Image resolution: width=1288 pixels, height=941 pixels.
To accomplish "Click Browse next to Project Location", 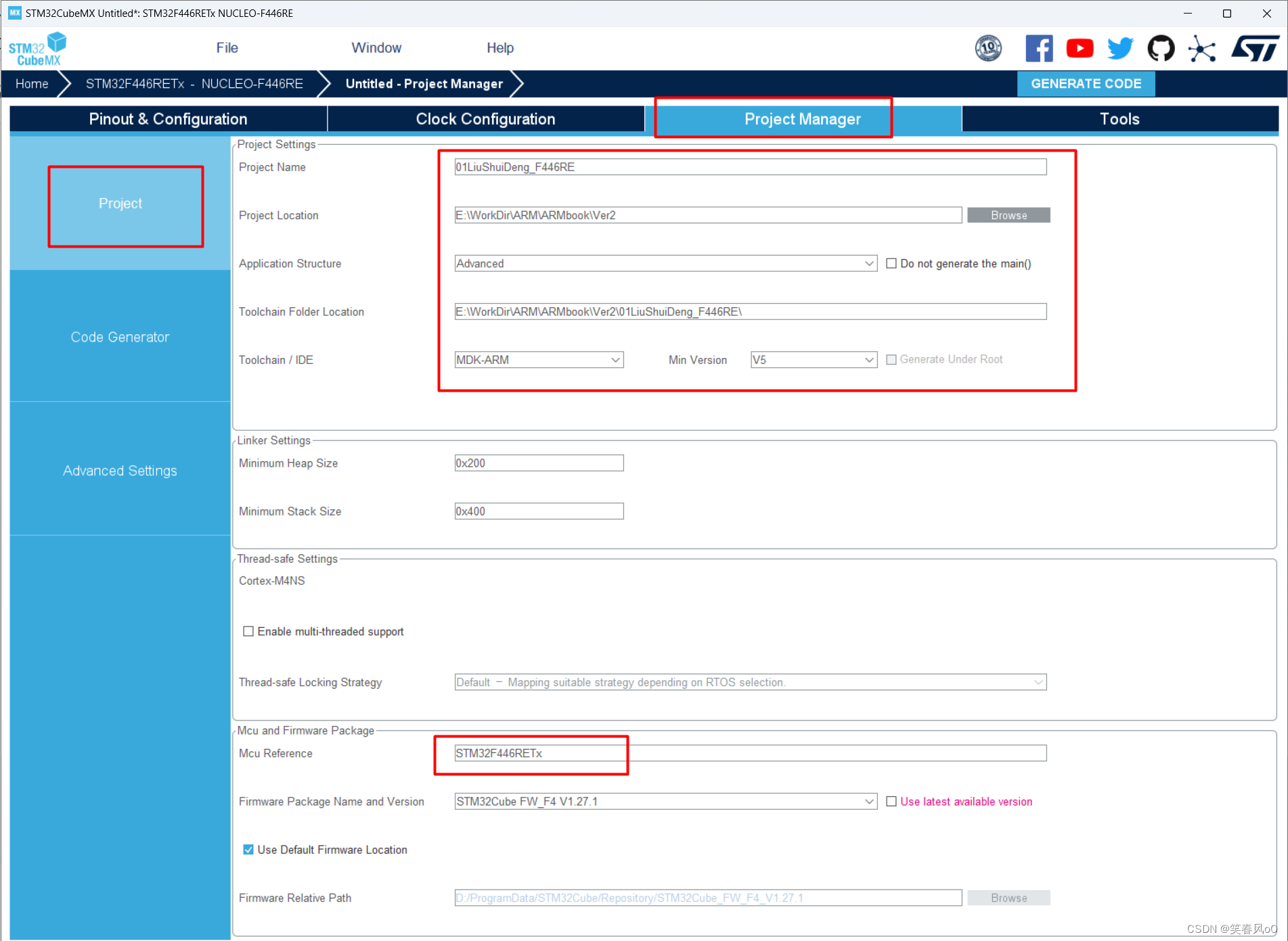I will tap(1008, 215).
